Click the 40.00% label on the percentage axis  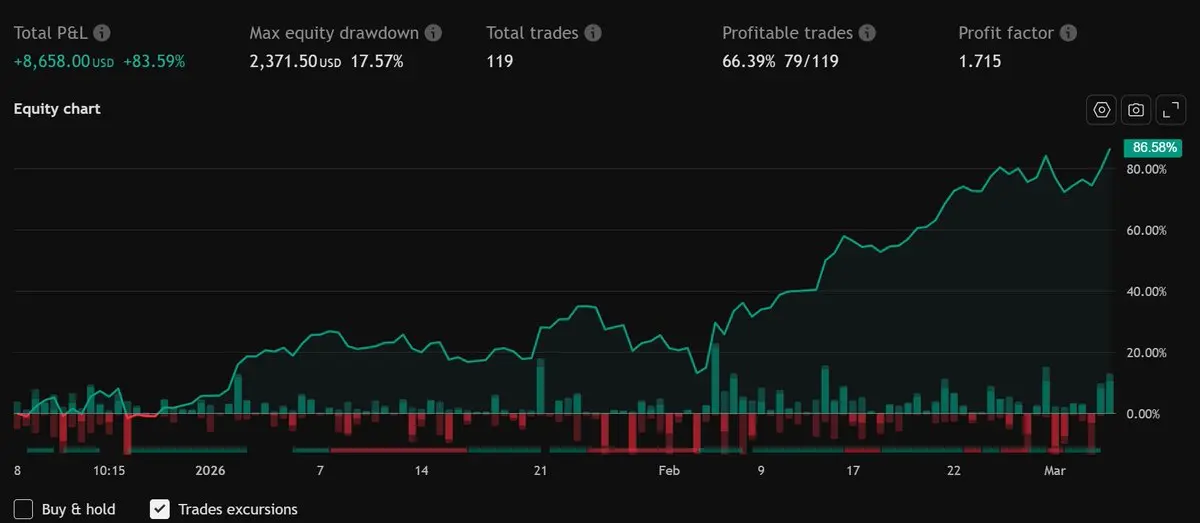point(1147,292)
